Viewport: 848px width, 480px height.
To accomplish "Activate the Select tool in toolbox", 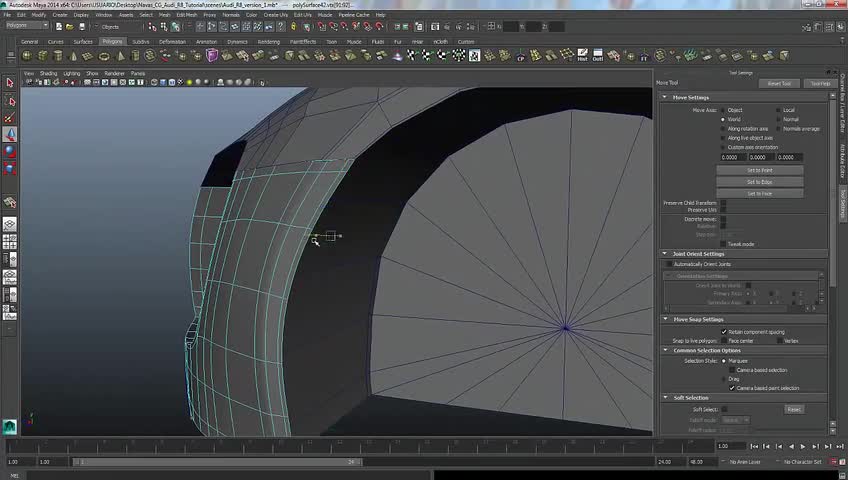I will tap(10, 83).
